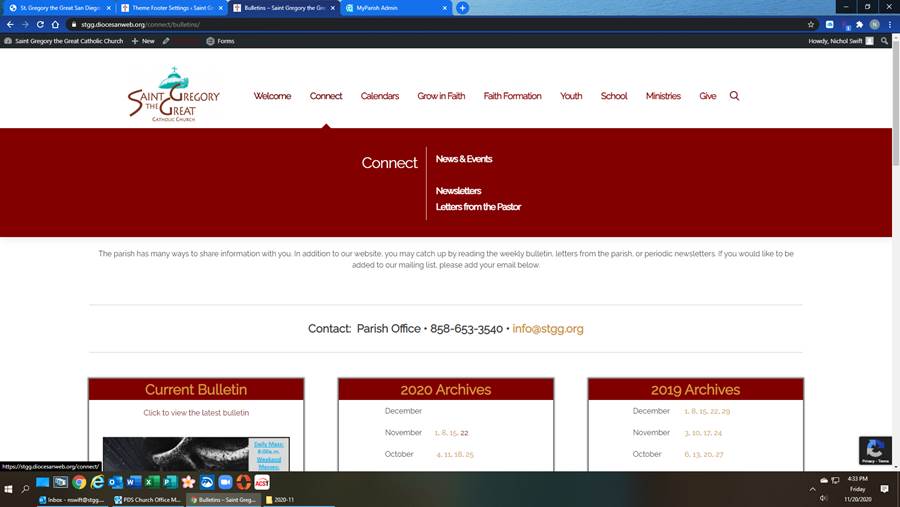Click to view the latest bulletin link
The width and height of the screenshot is (900, 507).
(x=196, y=413)
